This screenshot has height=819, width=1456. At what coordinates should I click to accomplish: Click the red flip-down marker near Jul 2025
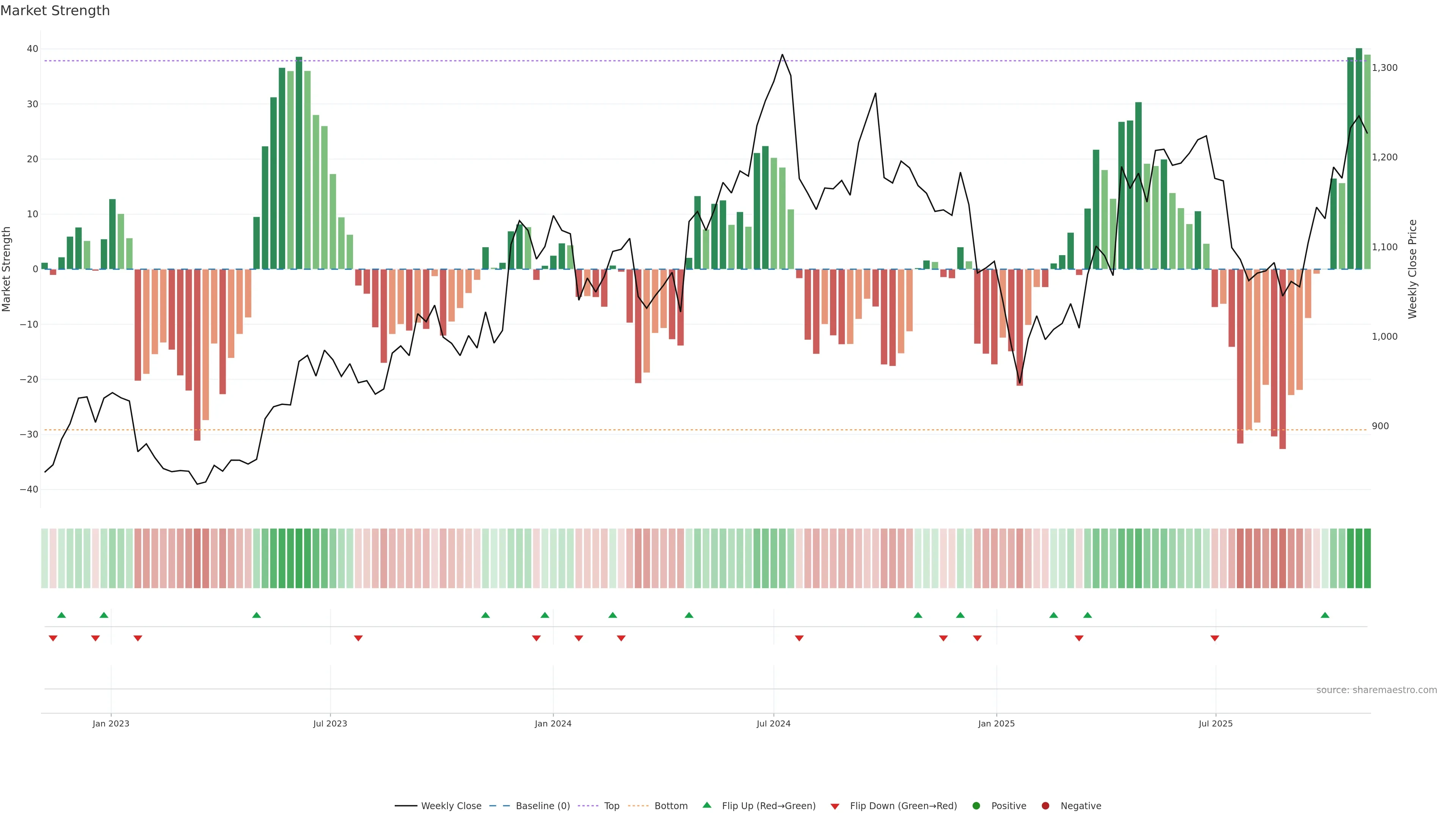coord(1214,638)
